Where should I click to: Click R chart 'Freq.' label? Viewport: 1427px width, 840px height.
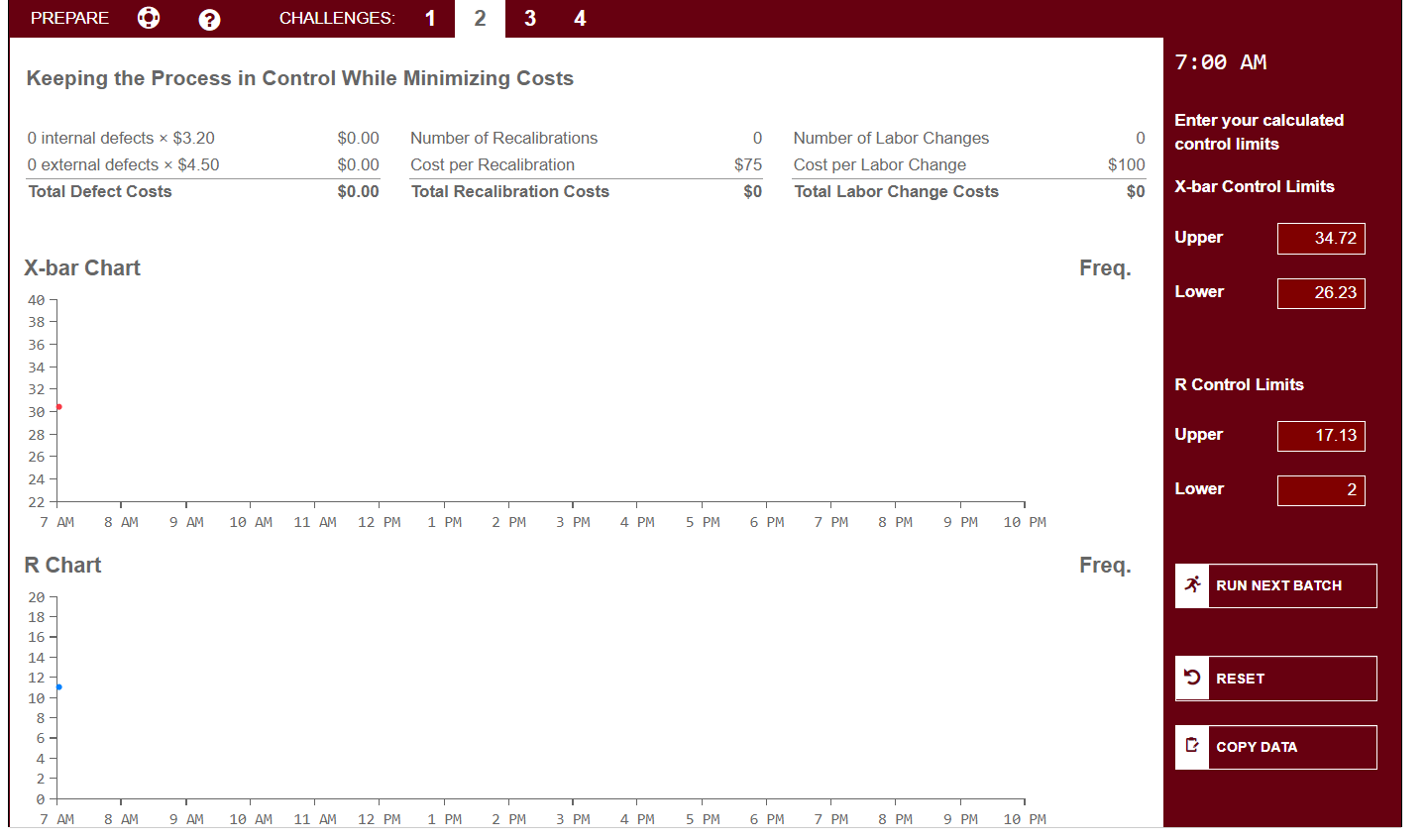point(1105,565)
